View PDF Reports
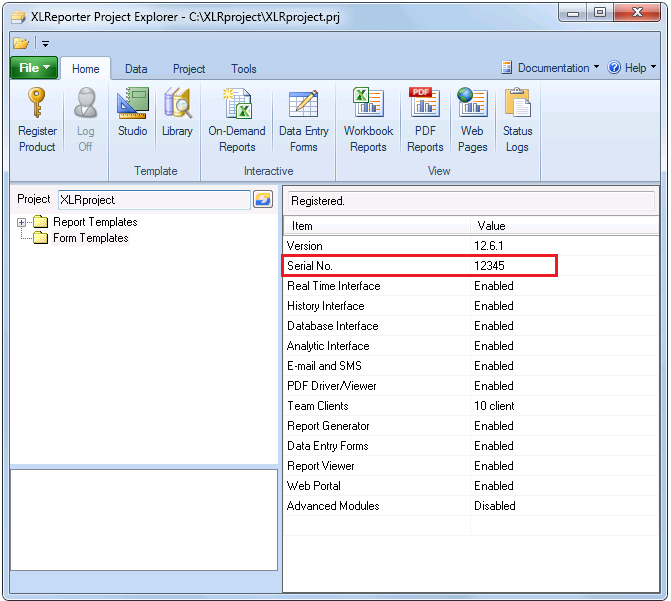The height and width of the screenshot is (601, 671). pos(425,119)
